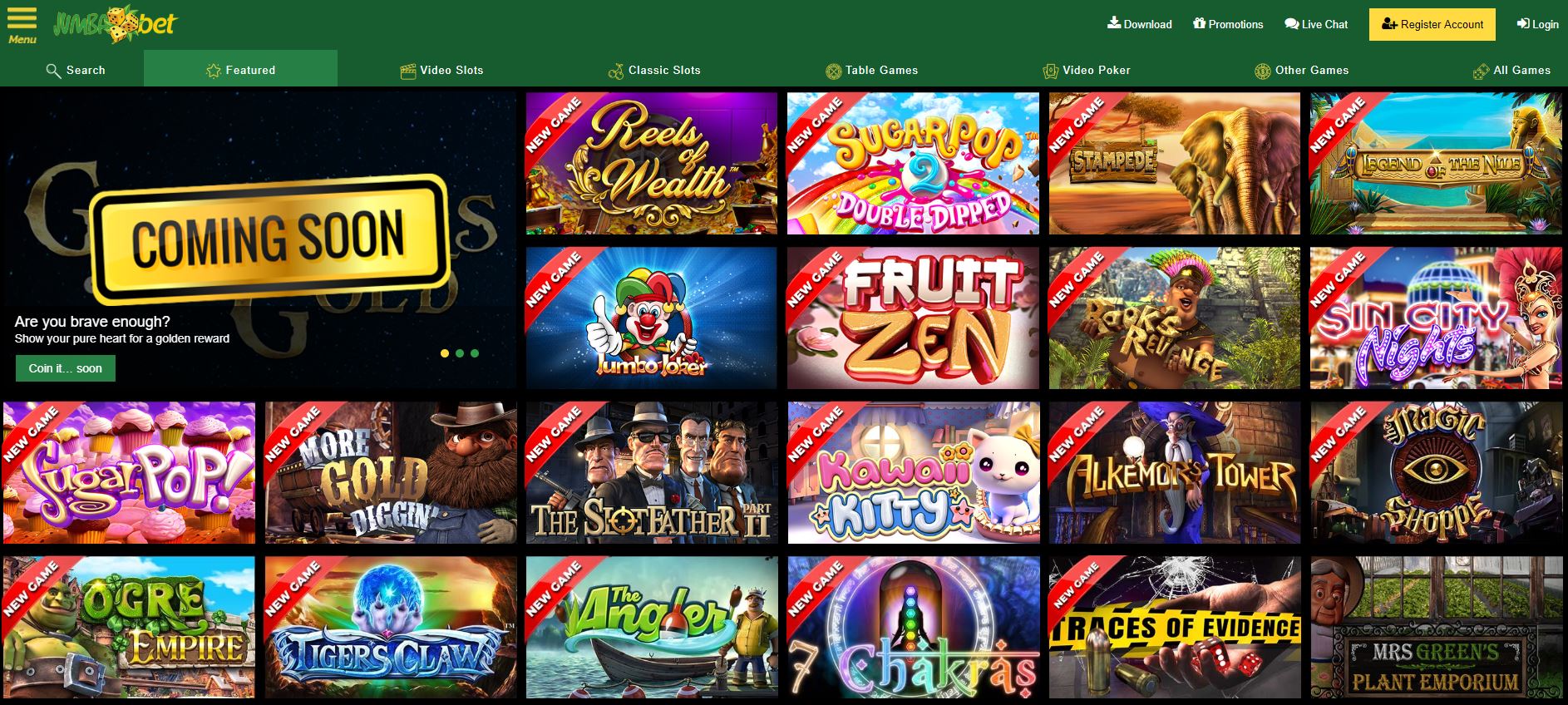The image size is (1568, 705).
Task: Click the Register Account button
Action: [x=1432, y=24]
